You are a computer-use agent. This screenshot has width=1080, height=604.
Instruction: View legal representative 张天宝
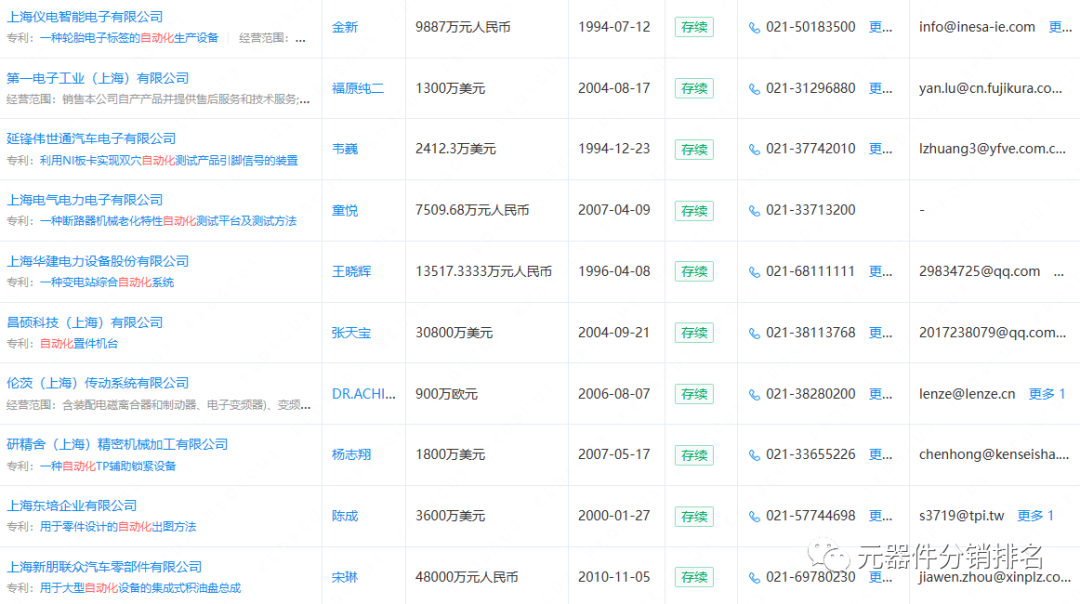coord(351,333)
